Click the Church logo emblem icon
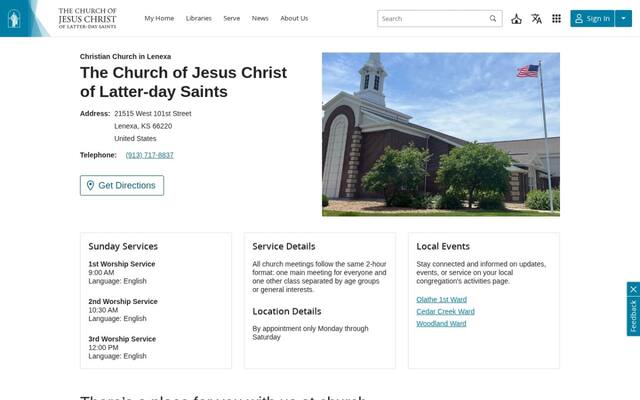This screenshot has height=400, width=640. click(14, 19)
